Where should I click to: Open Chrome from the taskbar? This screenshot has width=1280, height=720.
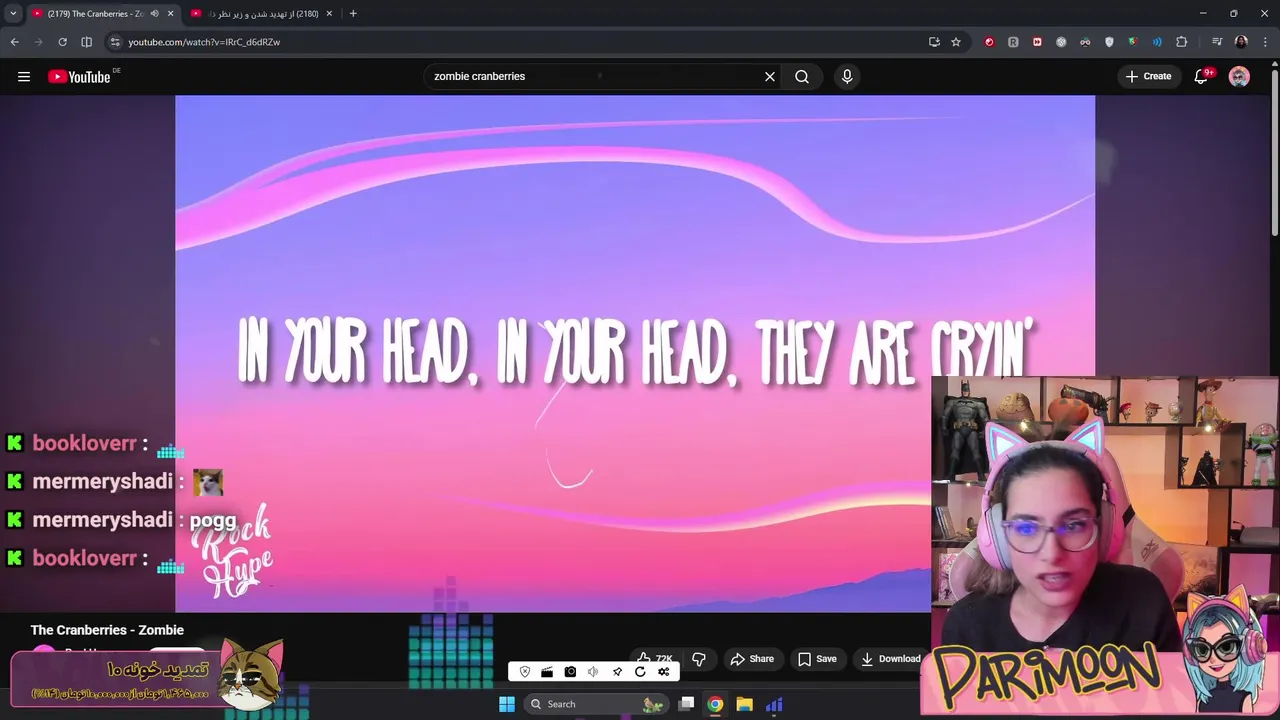tap(715, 704)
